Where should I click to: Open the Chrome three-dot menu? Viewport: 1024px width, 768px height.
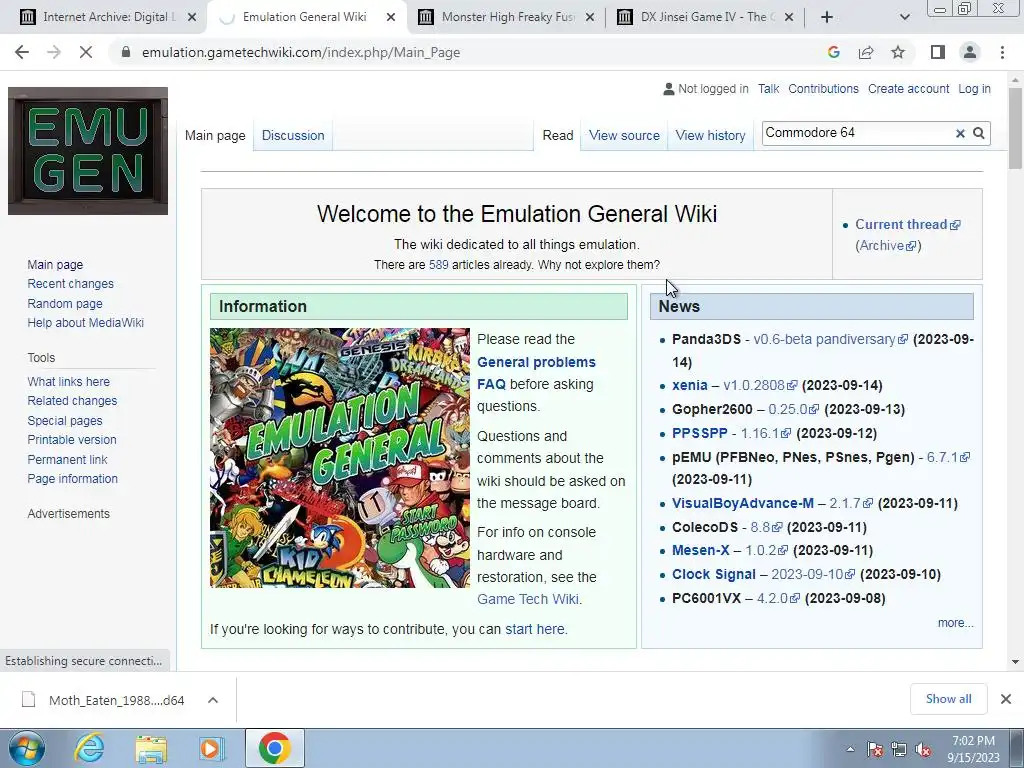1002,52
